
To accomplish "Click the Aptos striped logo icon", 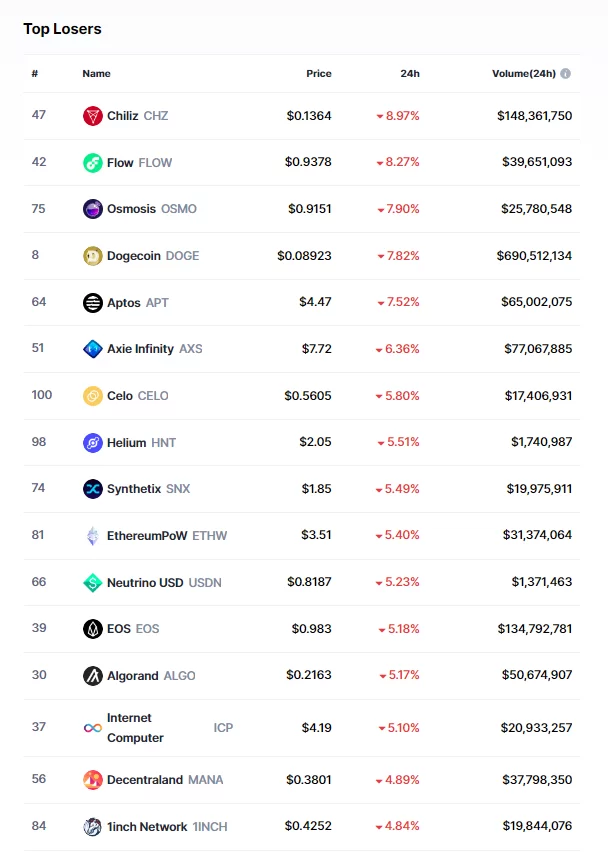I will point(92,303).
